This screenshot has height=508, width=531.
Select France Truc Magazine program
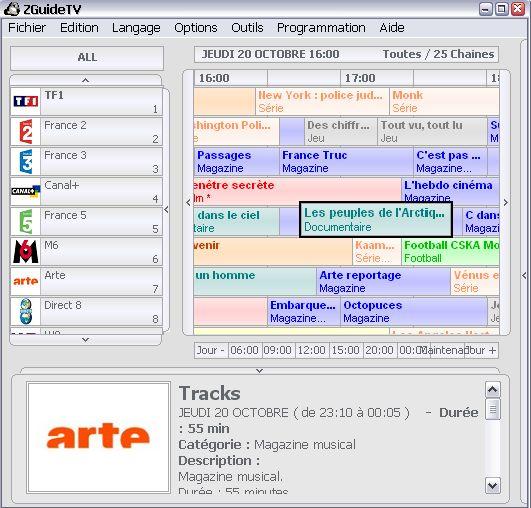pyautogui.click(x=346, y=162)
